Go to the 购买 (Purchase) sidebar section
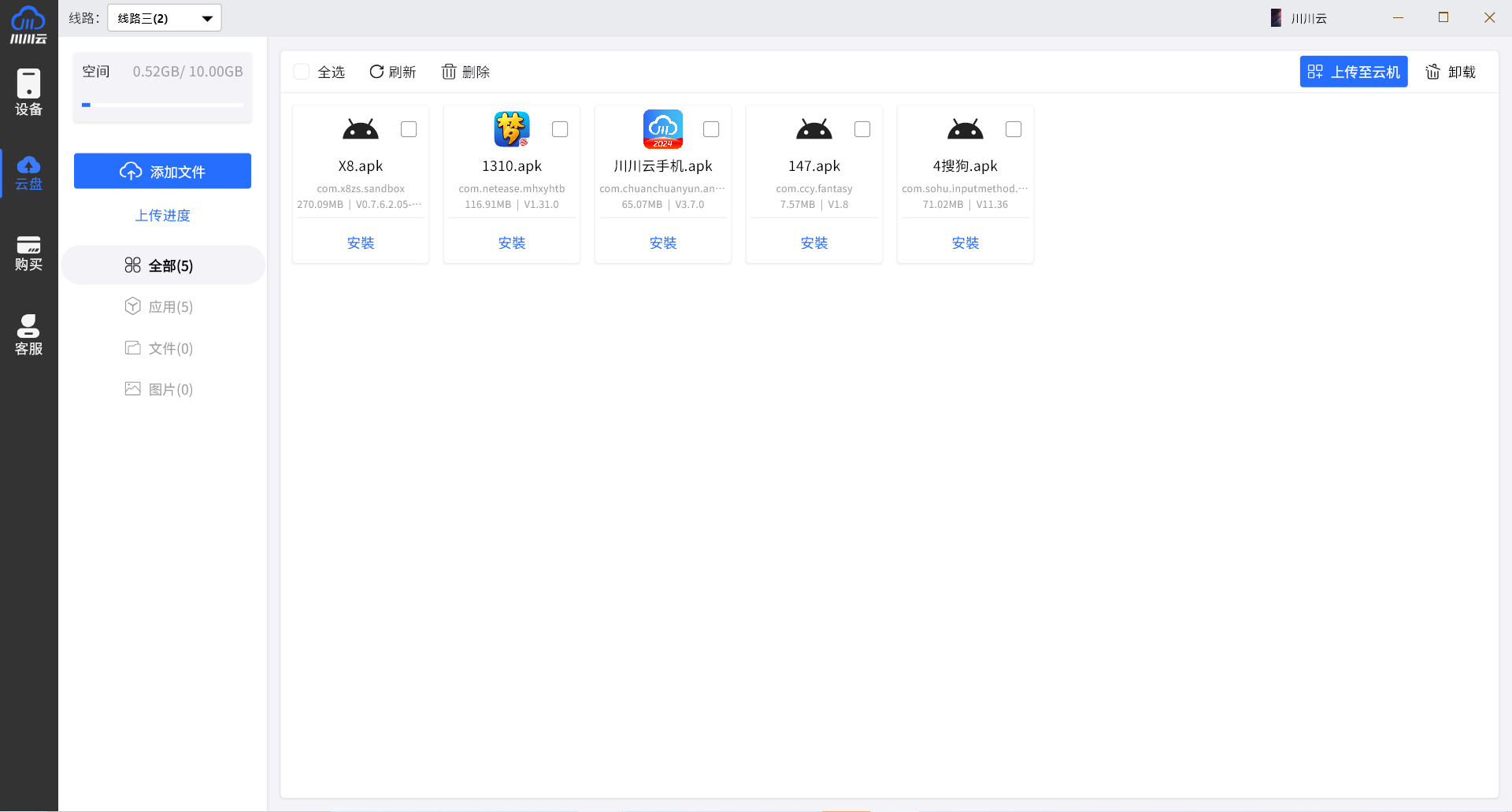The image size is (1512, 812). click(28, 253)
